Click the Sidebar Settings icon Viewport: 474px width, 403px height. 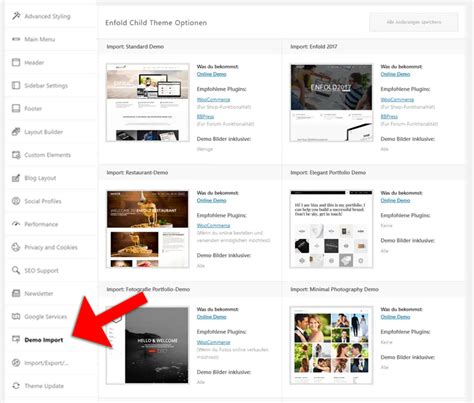(x=16, y=85)
